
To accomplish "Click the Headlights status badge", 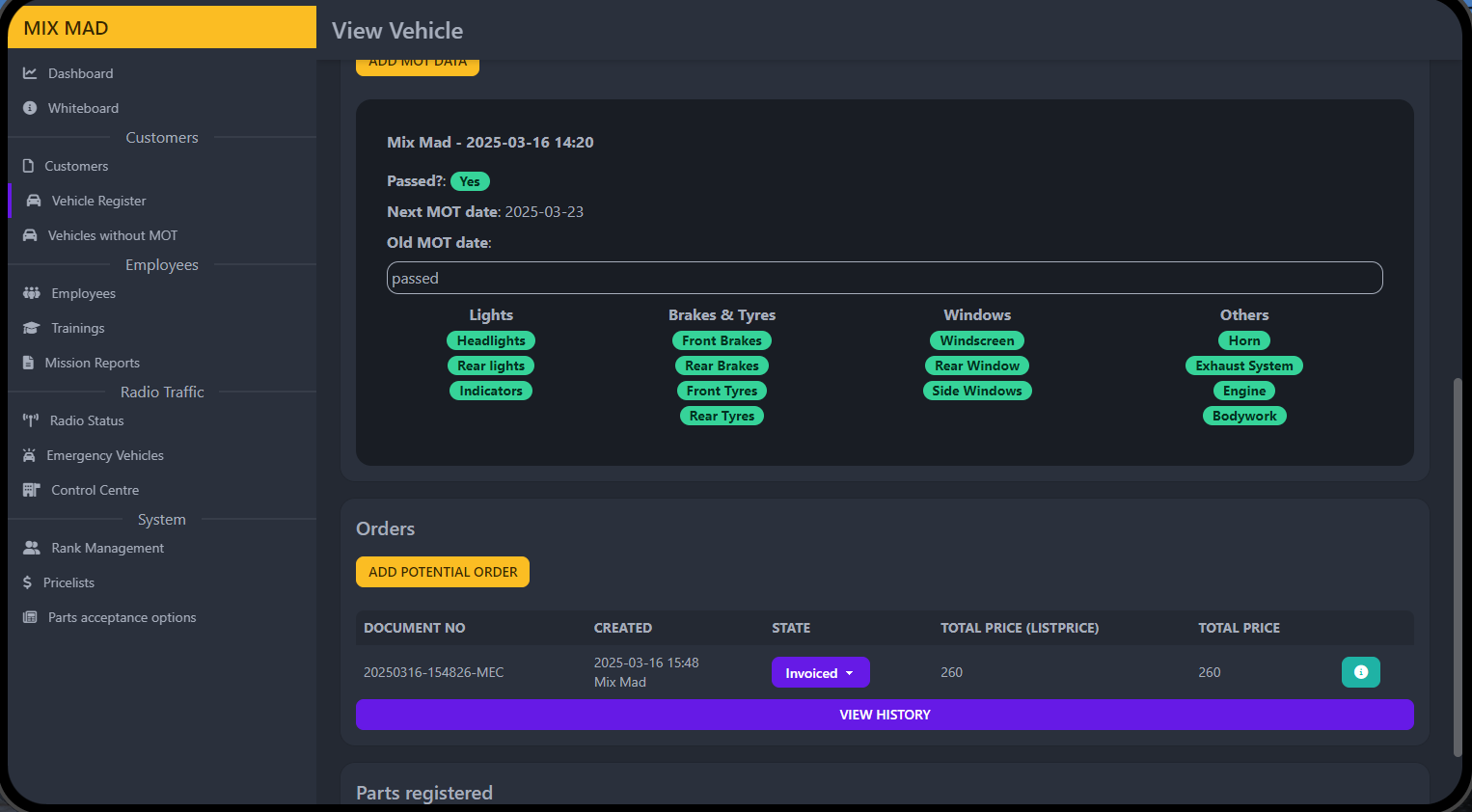I will click(x=491, y=340).
